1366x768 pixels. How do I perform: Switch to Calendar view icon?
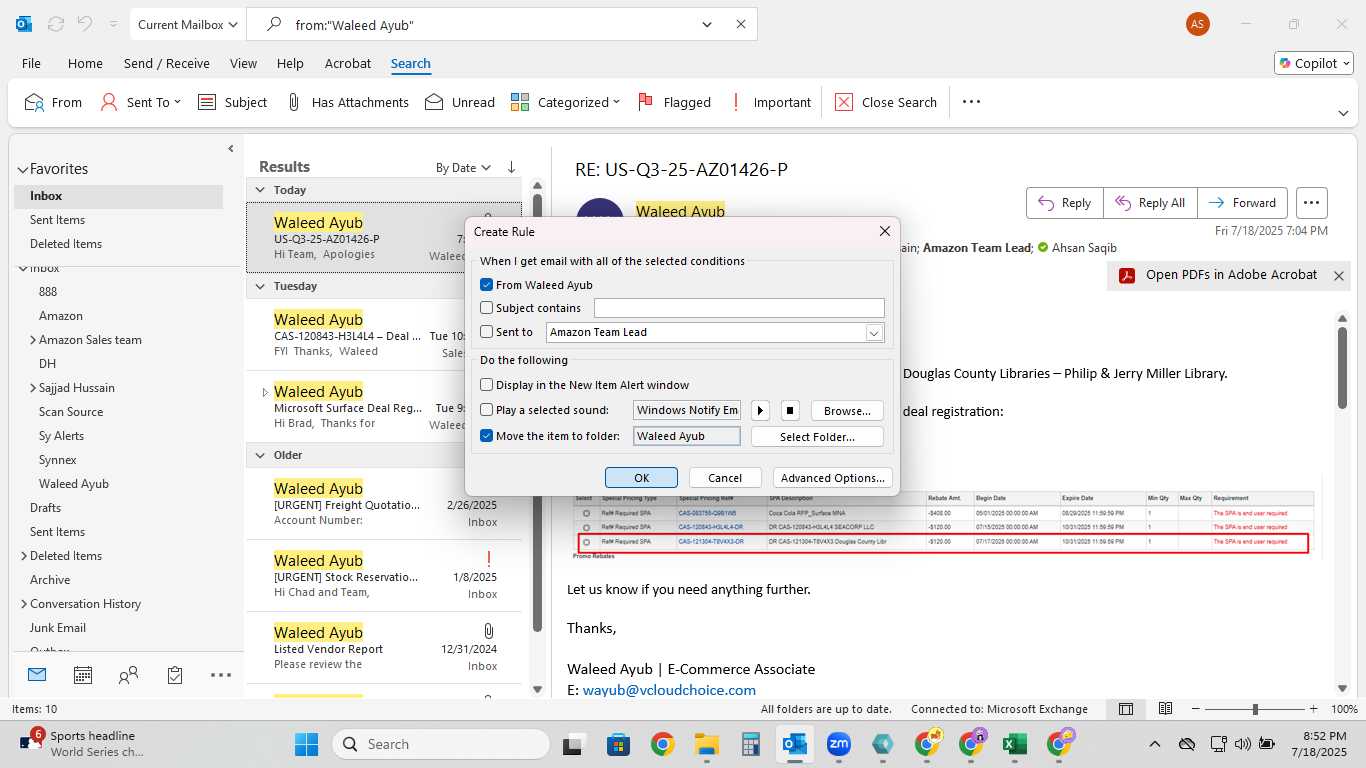tap(83, 675)
